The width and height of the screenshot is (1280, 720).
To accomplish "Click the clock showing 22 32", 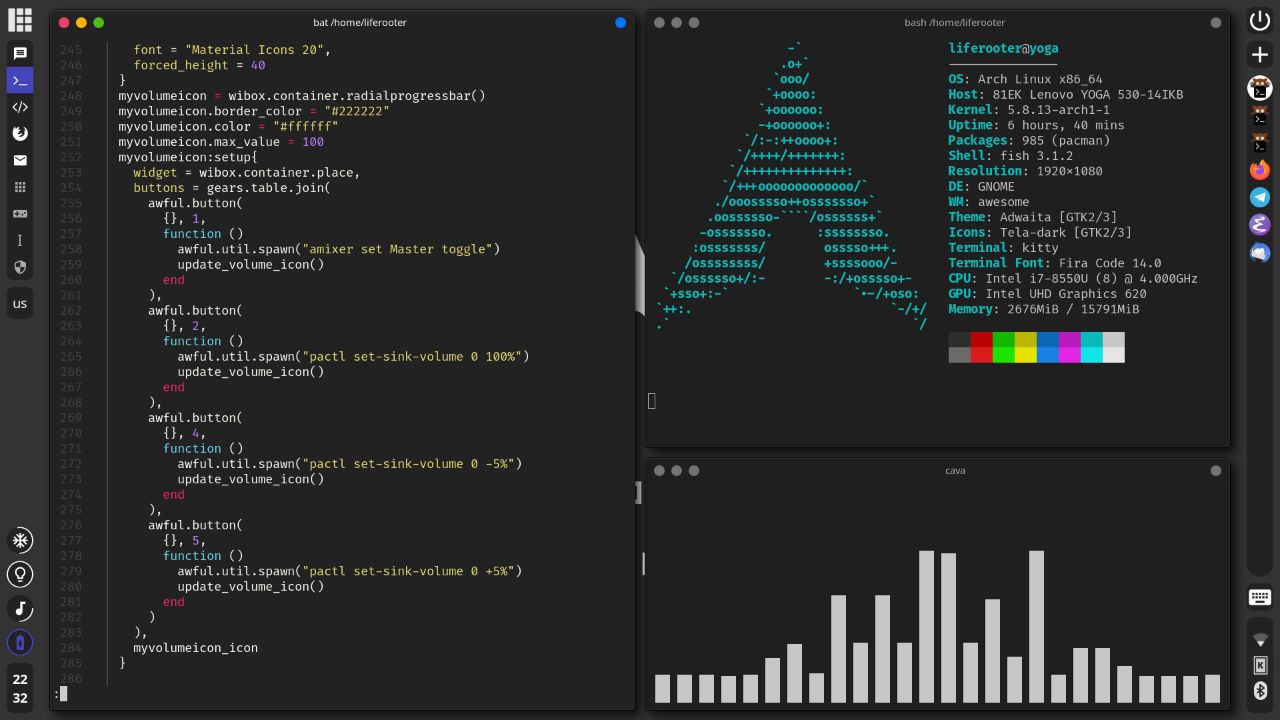I will click(20, 688).
